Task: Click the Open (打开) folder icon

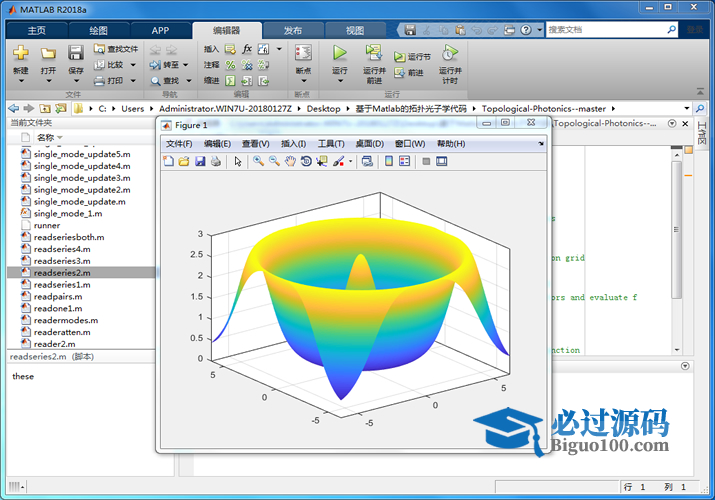Action: point(48,53)
